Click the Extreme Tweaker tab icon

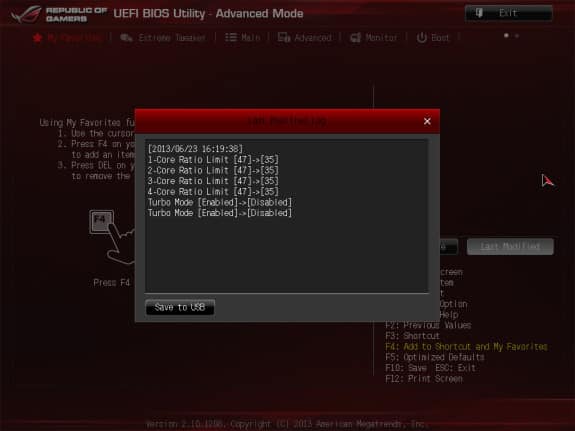pos(126,37)
